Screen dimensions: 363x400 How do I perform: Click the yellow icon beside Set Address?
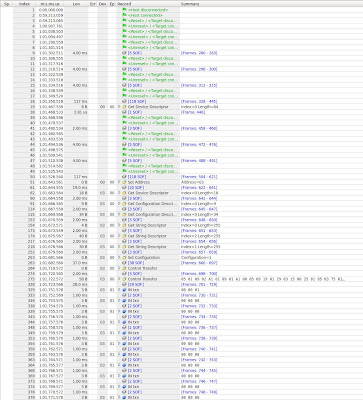124,182
